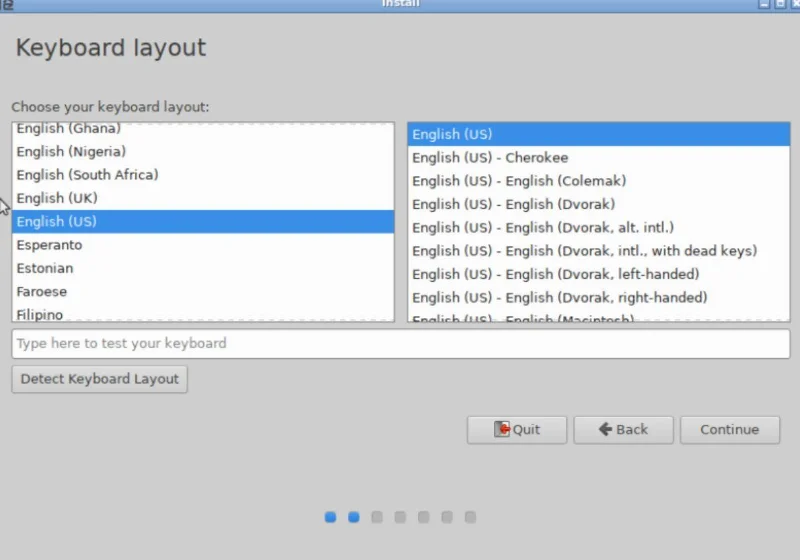The image size is (800, 560).
Task: Select Filipino keyboard layout
Action: click(203, 314)
